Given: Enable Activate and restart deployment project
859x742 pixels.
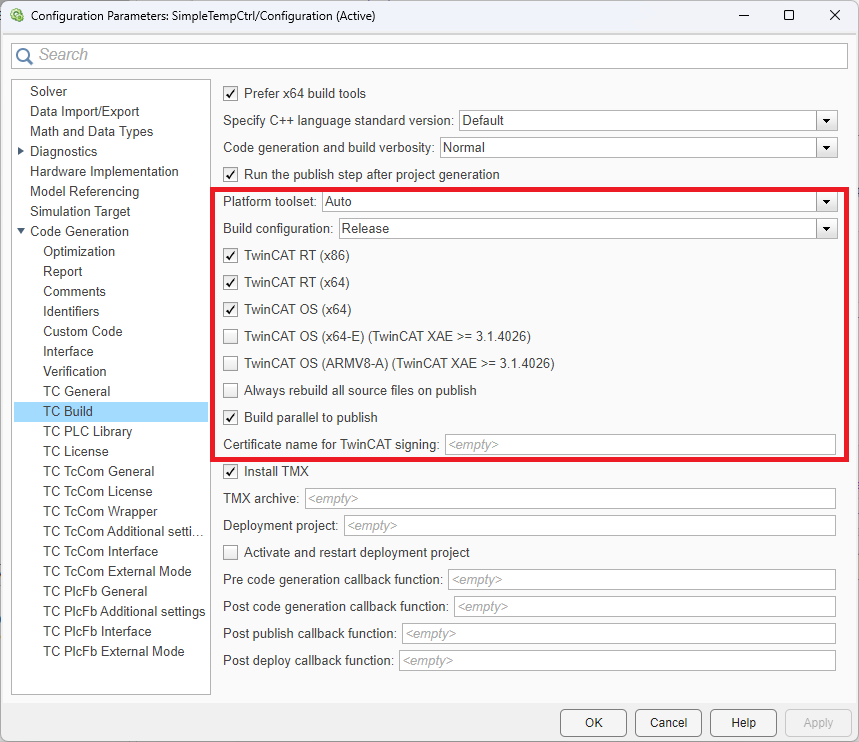Looking at the screenshot, I should (230, 551).
